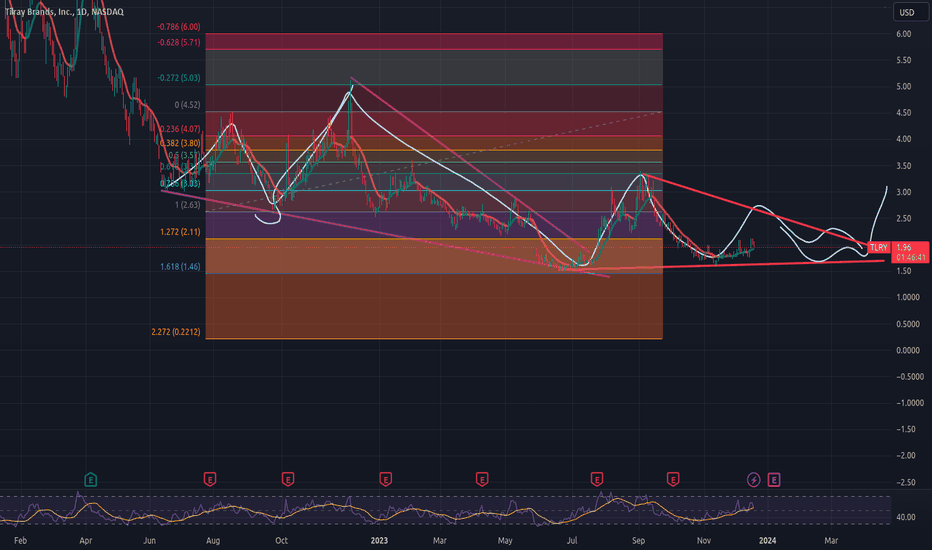The image size is (932, 550).
Task: Select the 1 (2.63) Fibonacci level label
Action: click(187, 205)
